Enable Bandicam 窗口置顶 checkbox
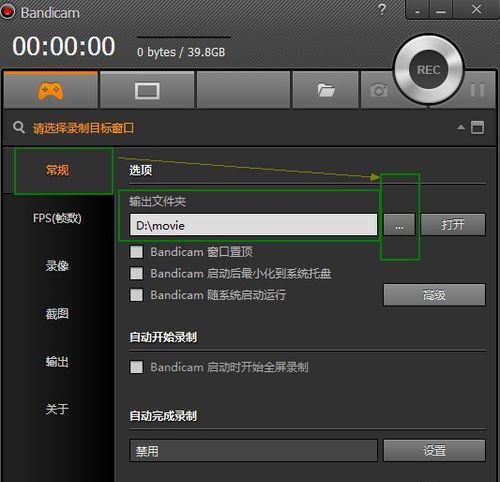The height and width of the screenshot is (482, 500). click(136, 252)
